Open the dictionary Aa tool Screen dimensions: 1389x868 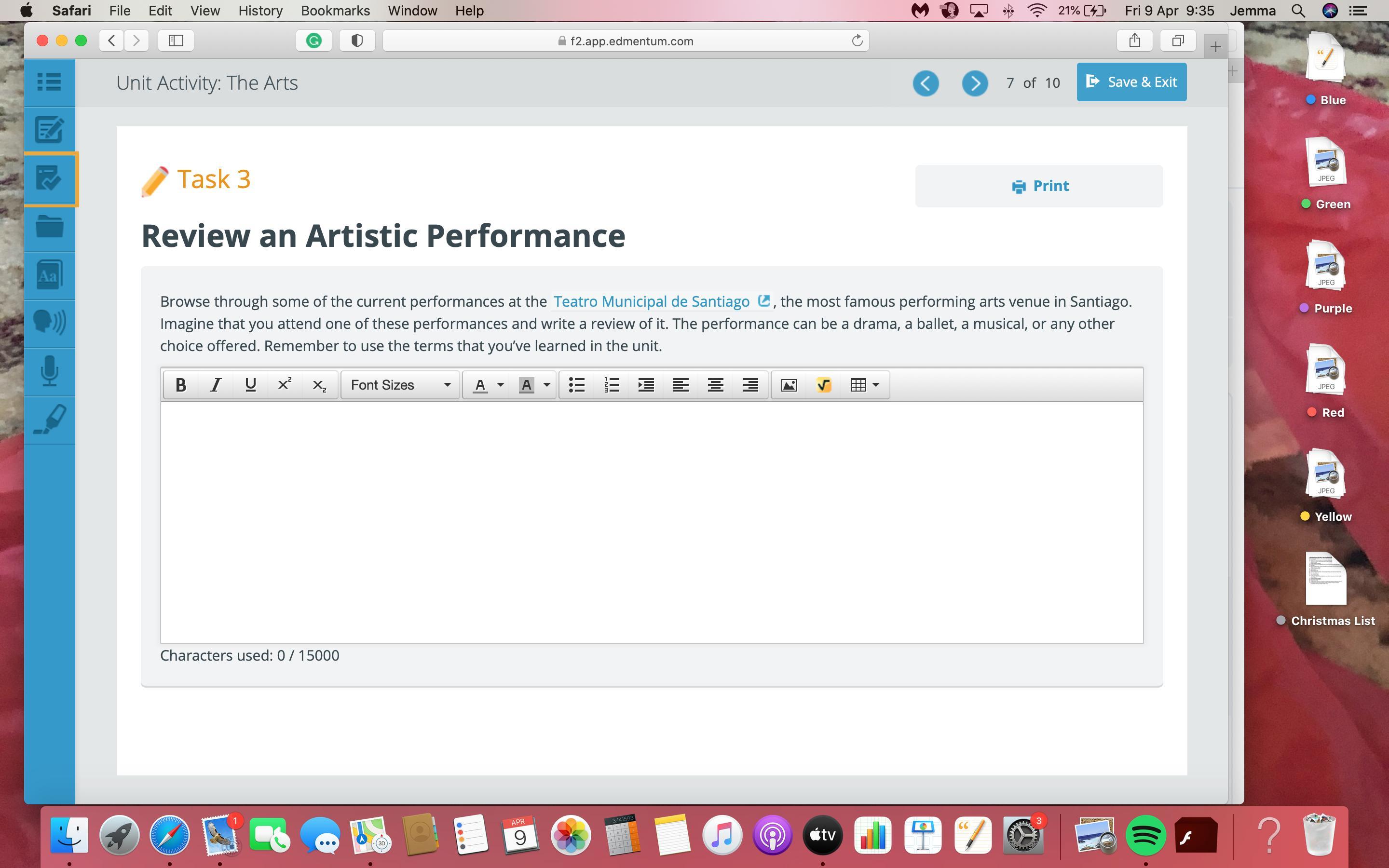[x=49, y=275]
